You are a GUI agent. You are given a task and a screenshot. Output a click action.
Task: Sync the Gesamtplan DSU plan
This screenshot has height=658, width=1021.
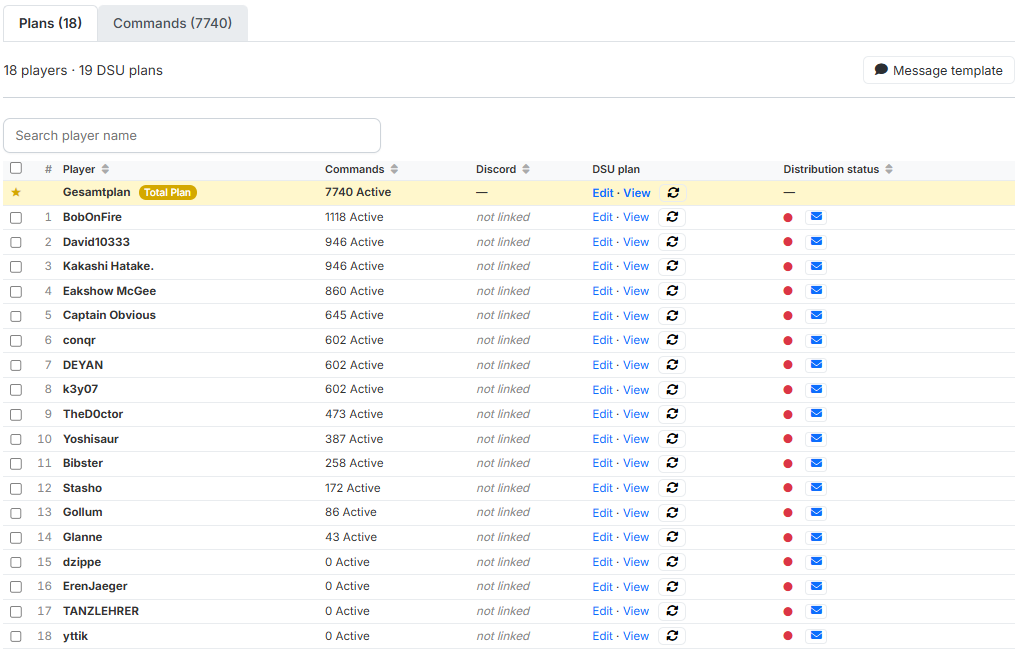coord(673,193)
